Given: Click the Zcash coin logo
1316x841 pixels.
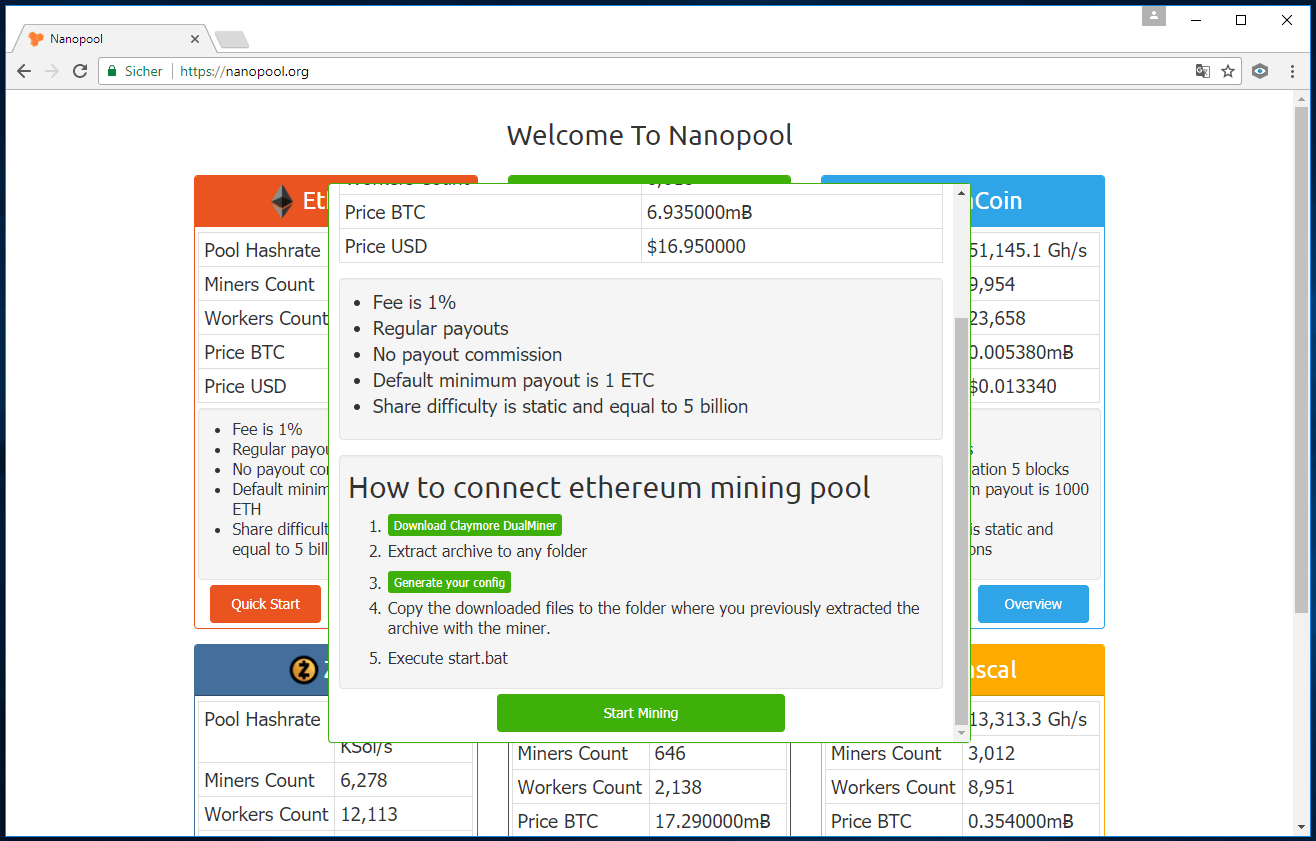Looking at the screenshot, I should pos(304,670).
